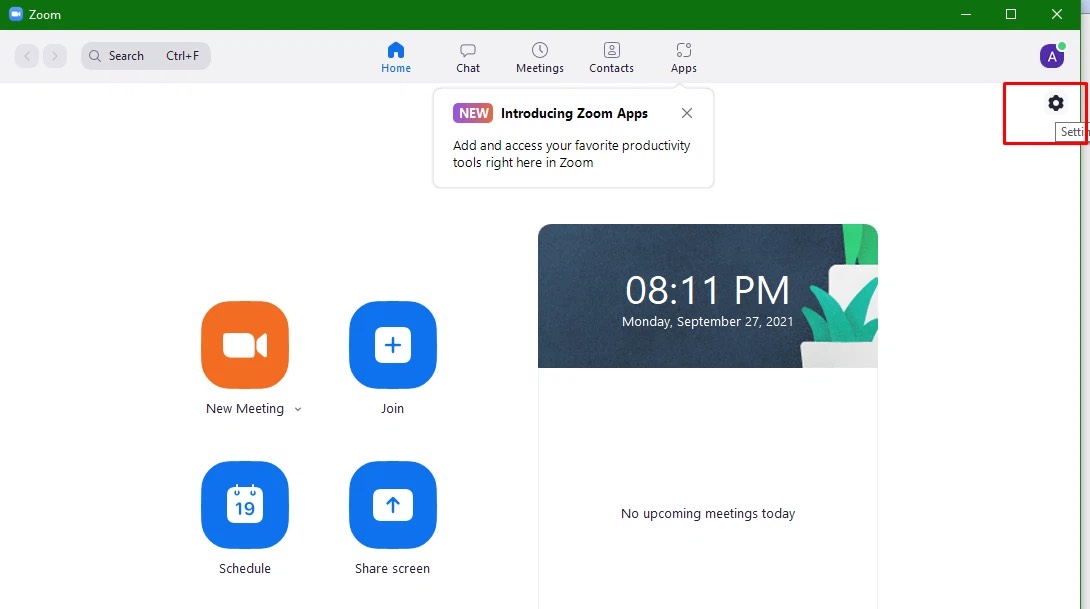
Task: Switch to the Home tab
Action: pos(396,58)
